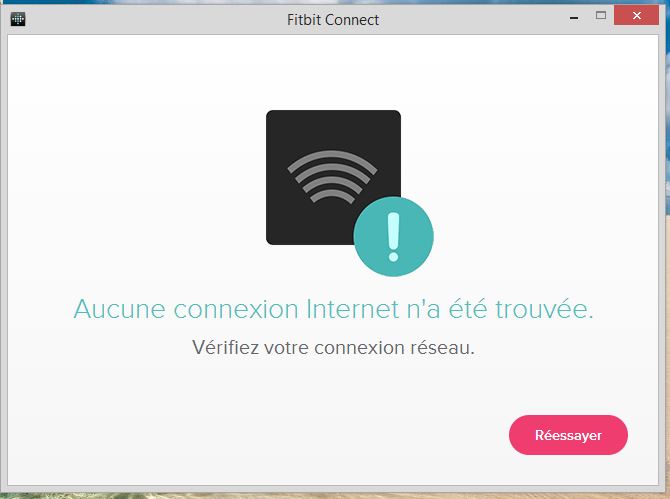This screenshot has width=670, height=499.
Task: Click the gray Wi-Fi signal icon
Action: tap(332, 176)
